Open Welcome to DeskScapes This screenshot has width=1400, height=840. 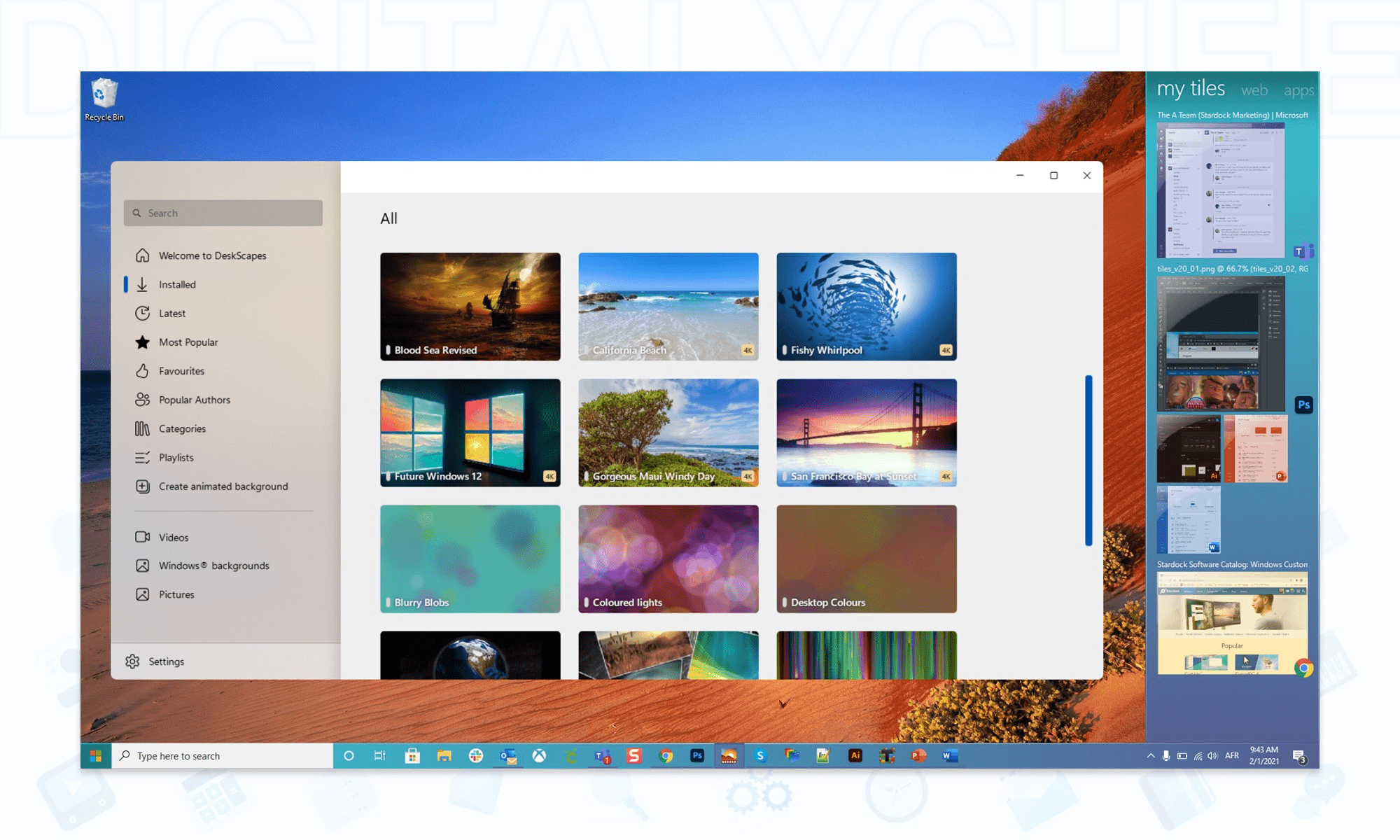pyautogui.click(x=212, y=255)
